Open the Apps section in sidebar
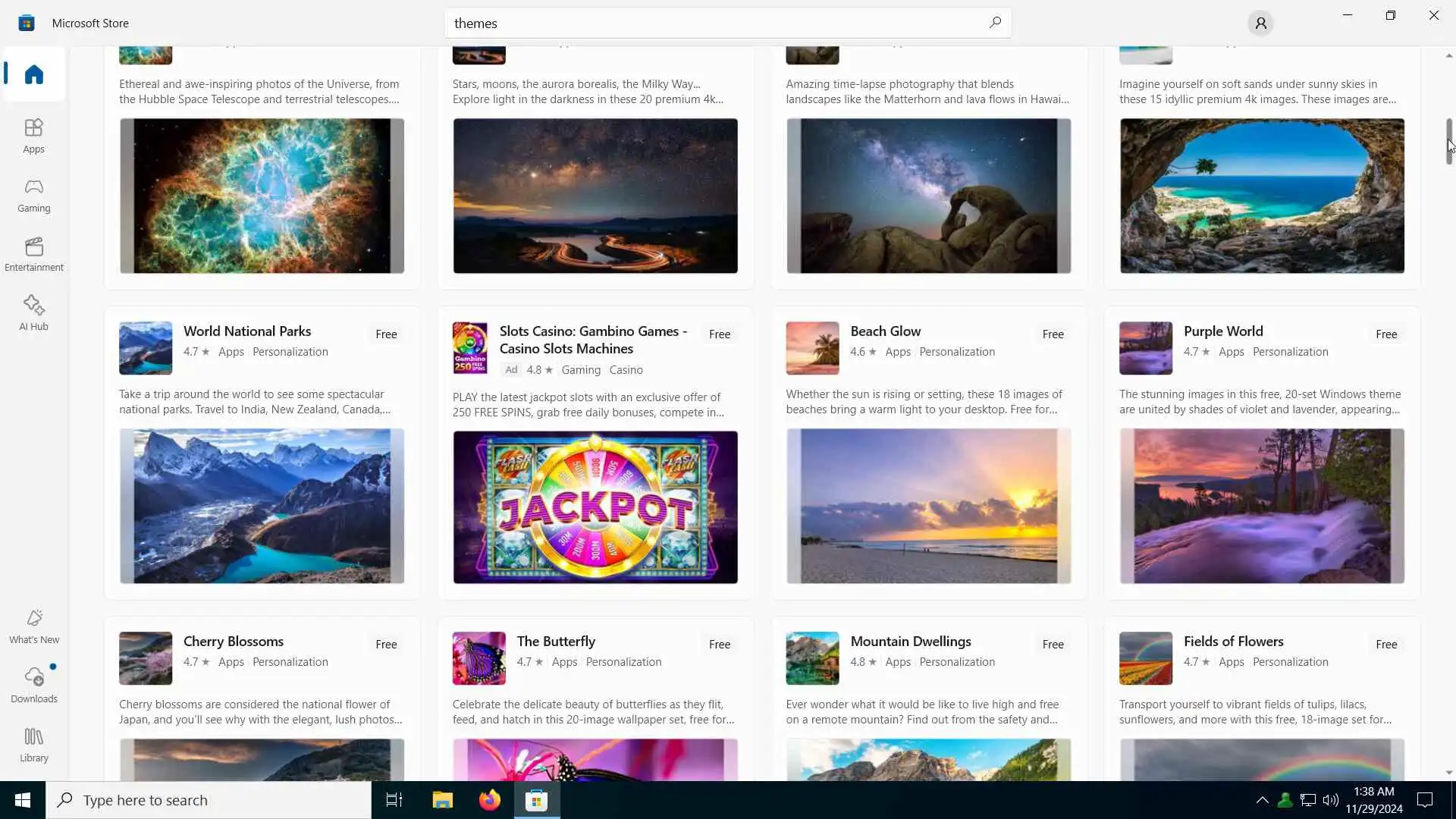The image size is (1456, 819). (33, 136)
